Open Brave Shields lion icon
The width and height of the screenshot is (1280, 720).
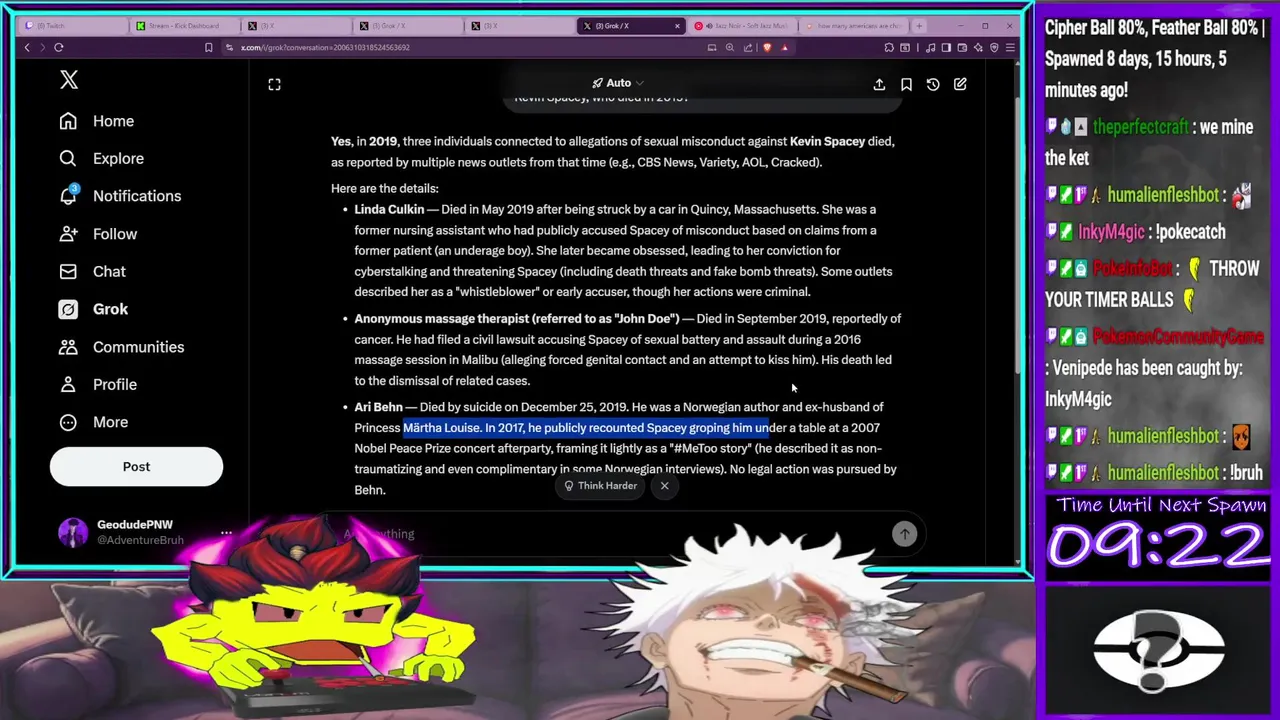[767, 47]
